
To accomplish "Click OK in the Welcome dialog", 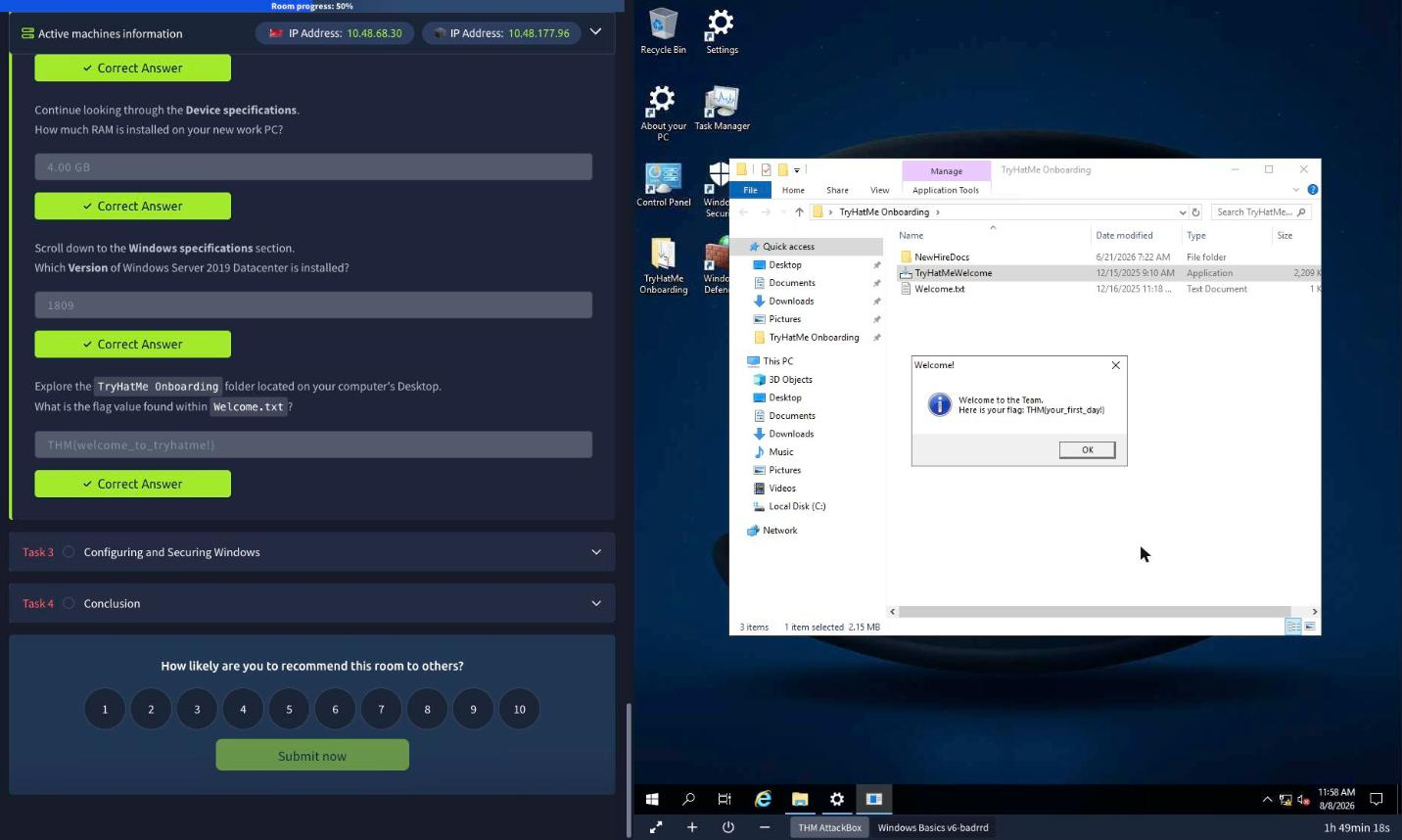I will pos(1087,449).
